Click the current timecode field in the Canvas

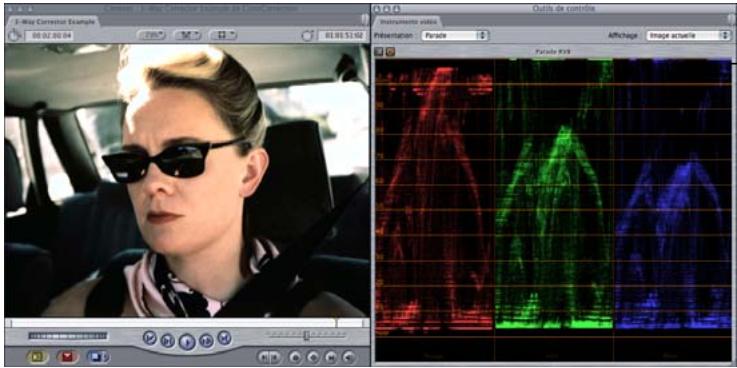coord(342,35)
